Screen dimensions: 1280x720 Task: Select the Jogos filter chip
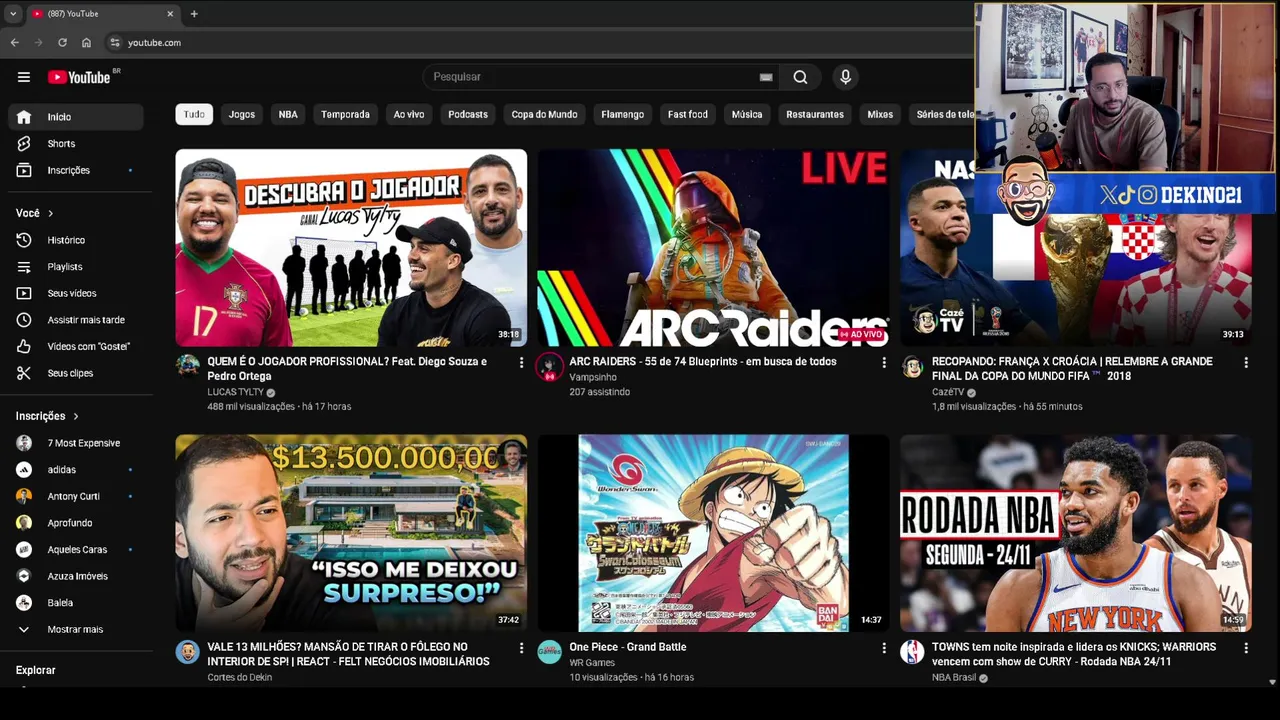click(242, 114)
